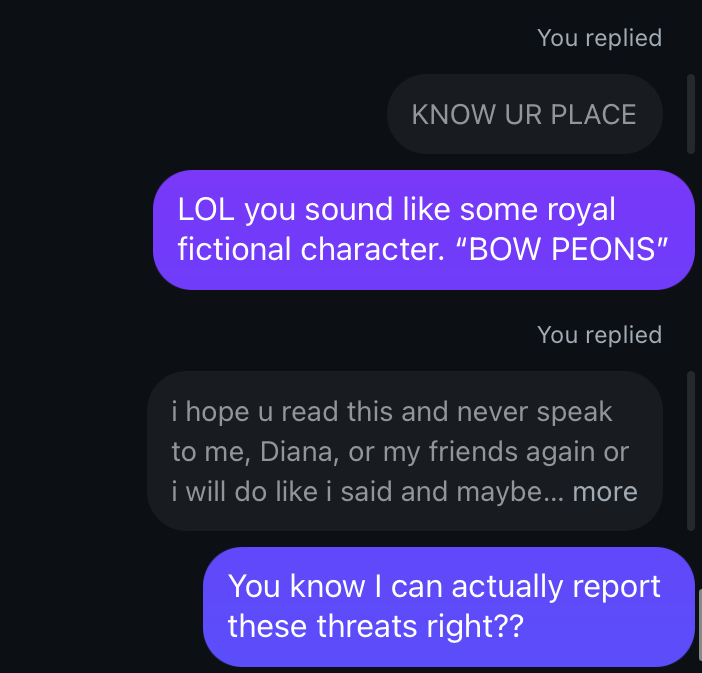702x673 pixels.
Task: Click the reply bar beside the Diana quote
Action: pyautogui.click(x=691, y=451)
